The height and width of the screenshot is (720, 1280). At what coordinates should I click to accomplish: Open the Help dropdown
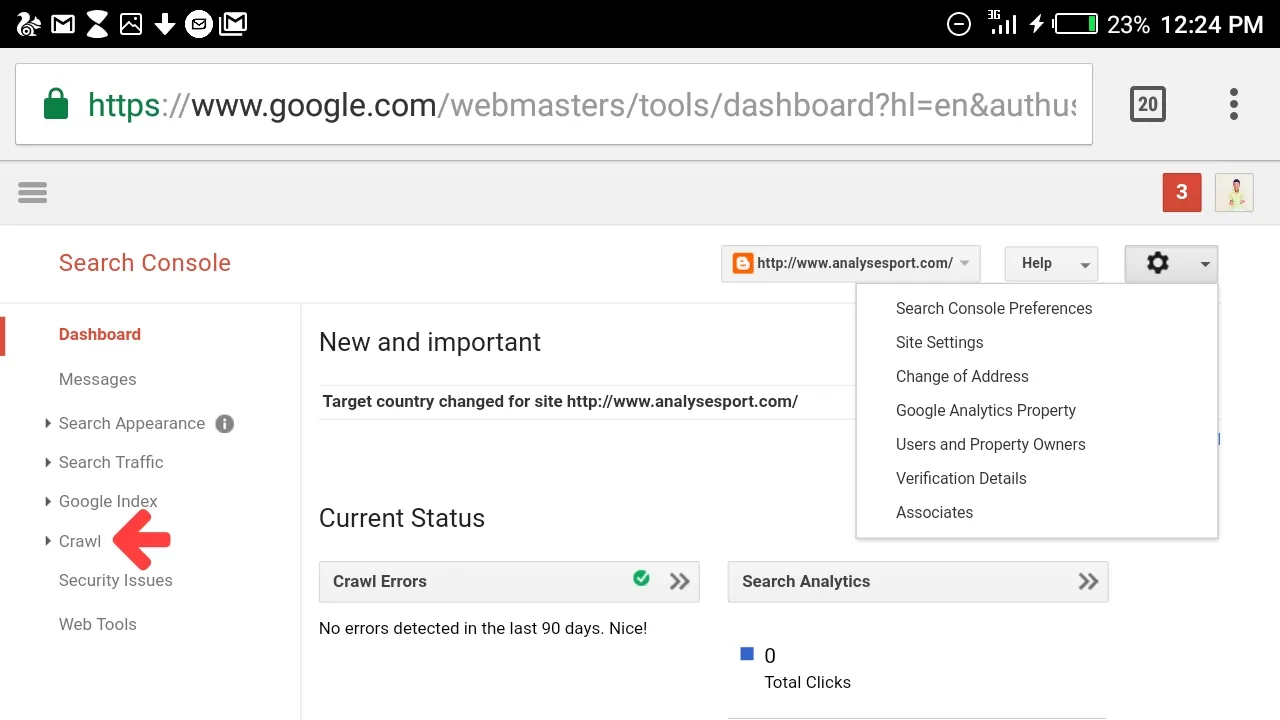1051,263
